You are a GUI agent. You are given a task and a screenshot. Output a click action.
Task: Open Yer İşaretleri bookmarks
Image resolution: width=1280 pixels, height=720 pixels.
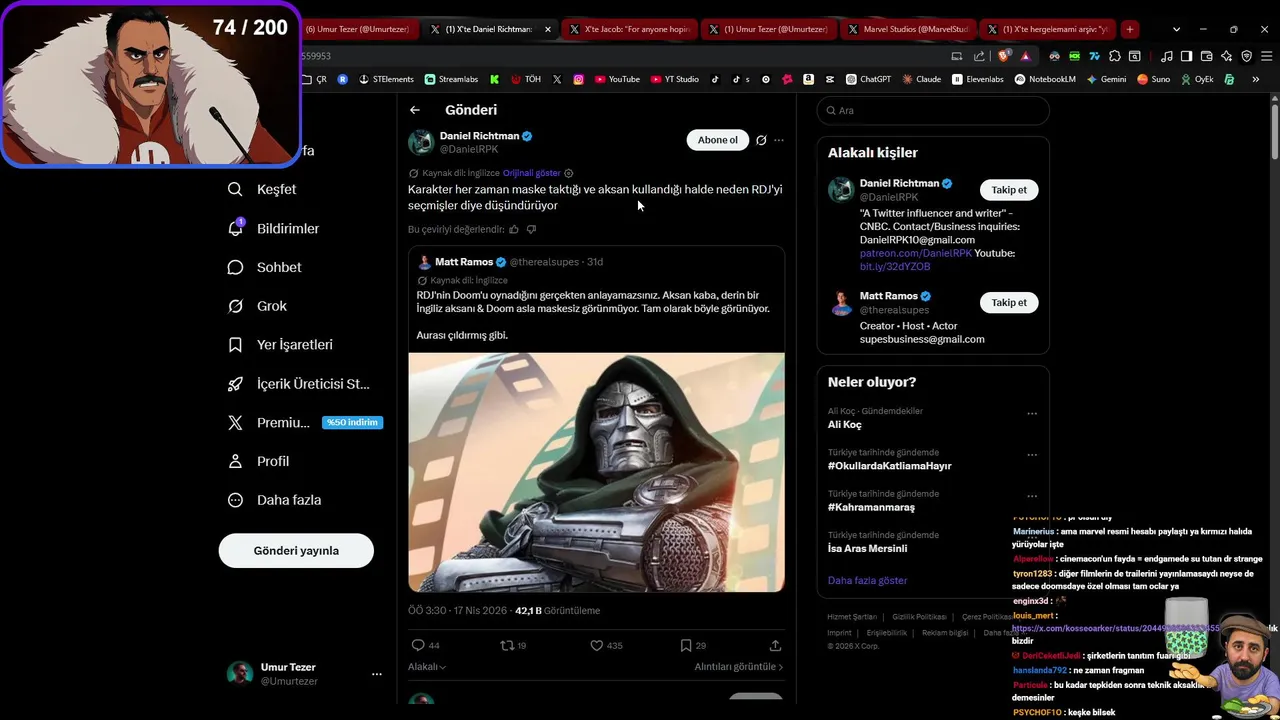pyautogui.click(x=281, y=344)
